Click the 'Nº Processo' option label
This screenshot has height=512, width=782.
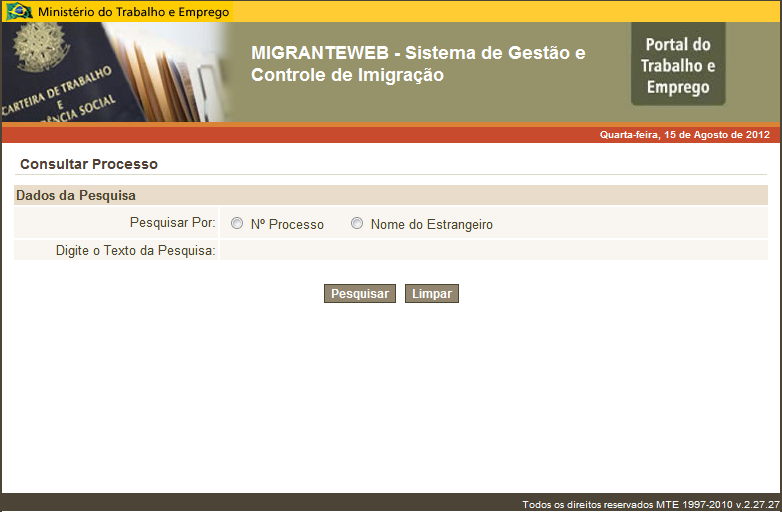point(287,225)
